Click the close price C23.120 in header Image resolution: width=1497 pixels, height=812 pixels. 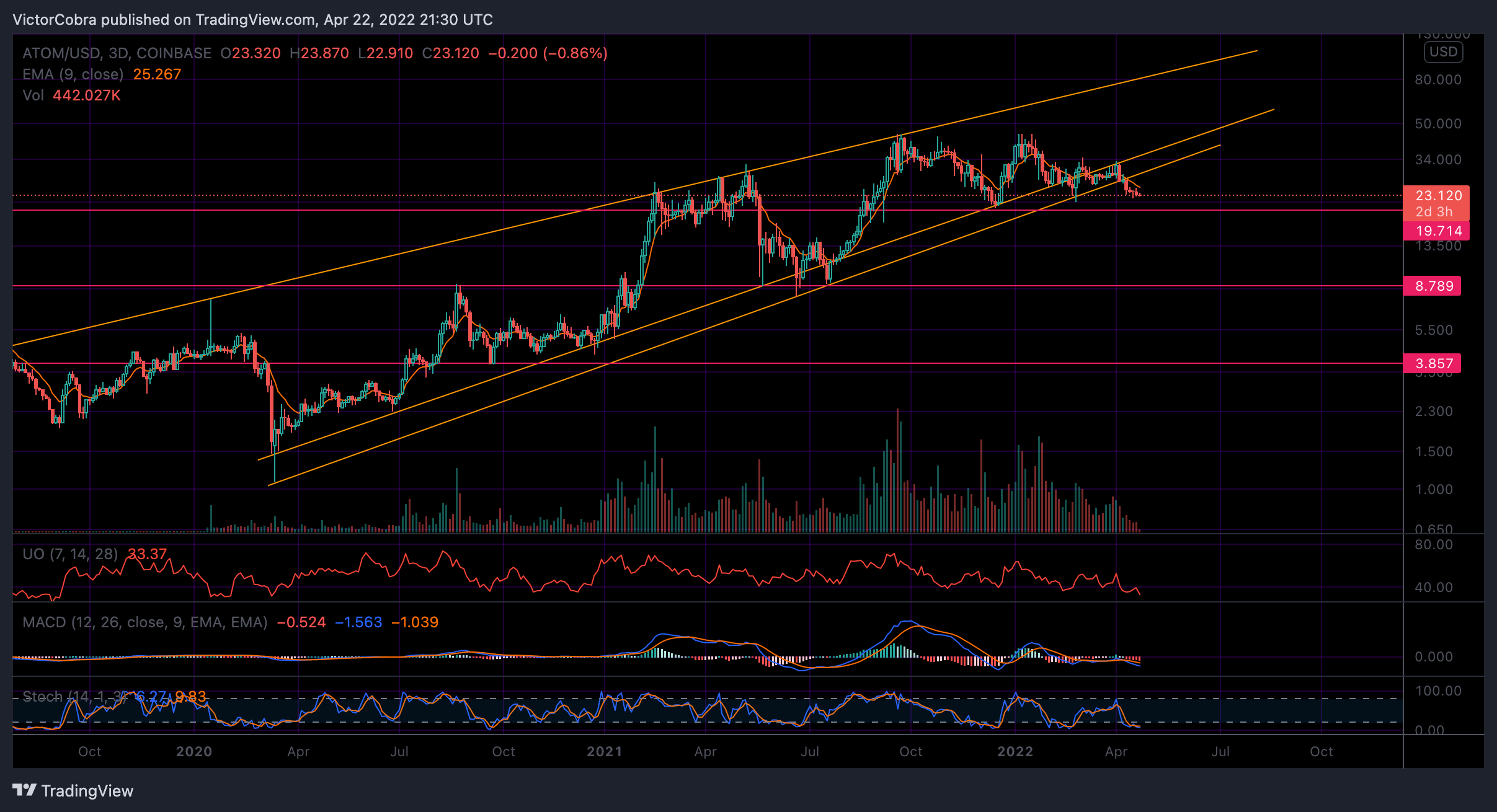[x=451, y=53]
